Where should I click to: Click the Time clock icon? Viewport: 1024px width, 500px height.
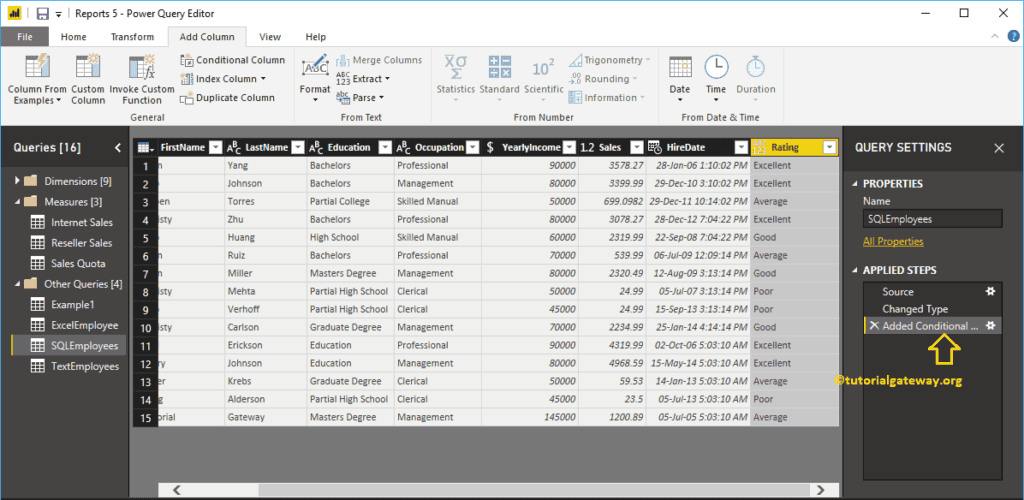click(x=716, y=68)
